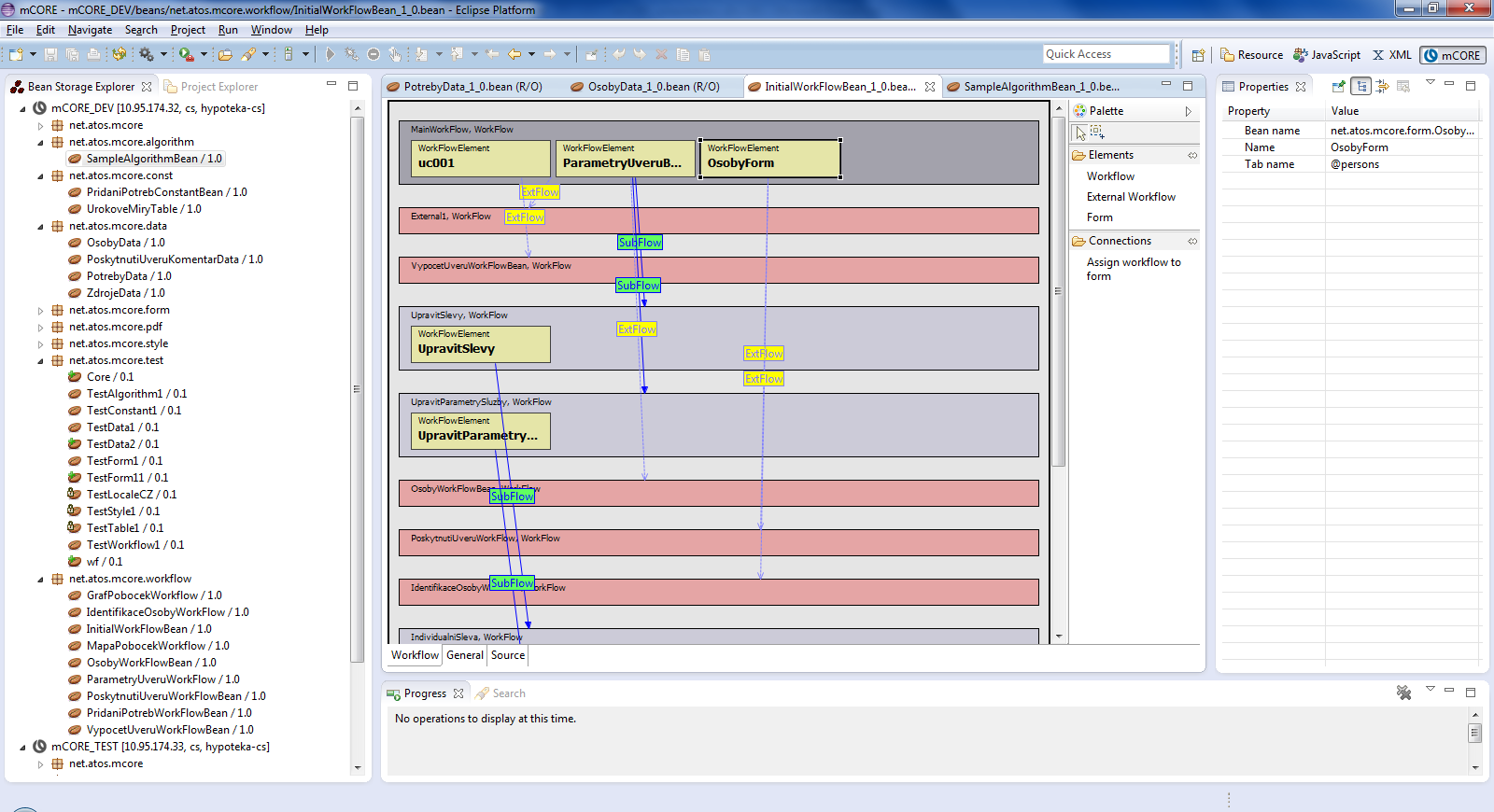Expand the net.atos.mcore.form package

tap(40, 310)
